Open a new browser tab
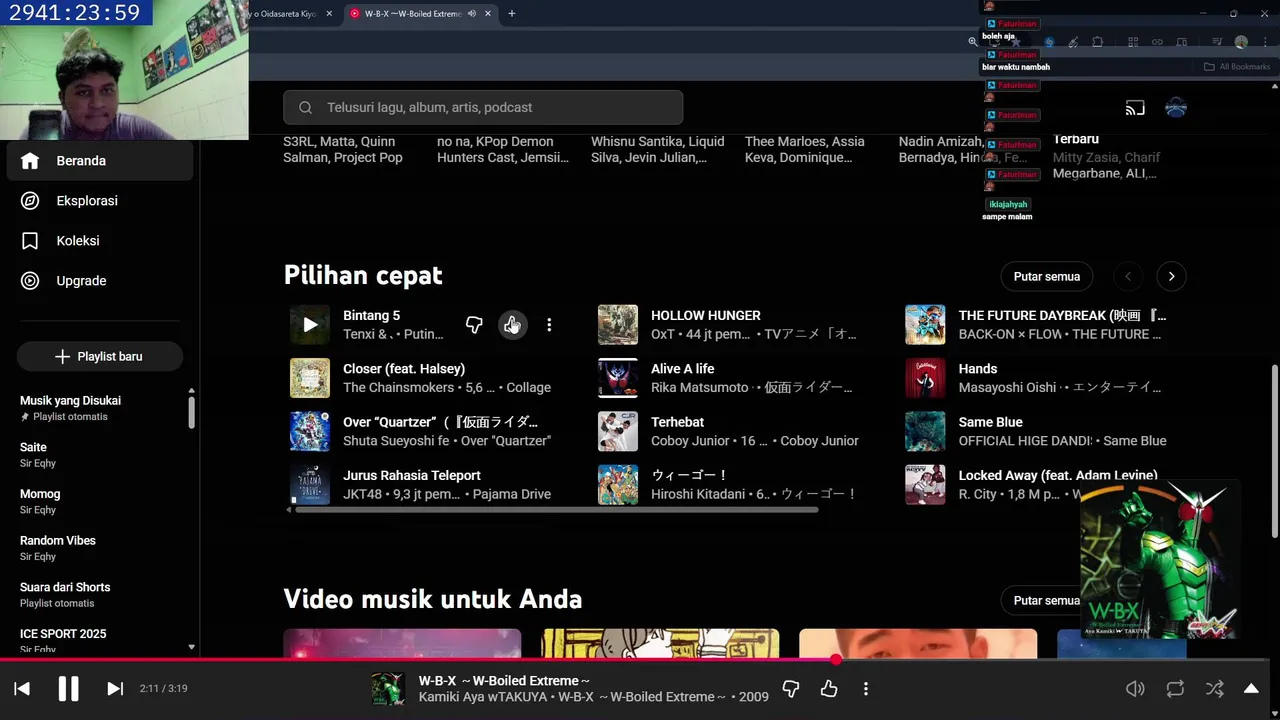The image size is (1280, 720). tap(512, 14)
